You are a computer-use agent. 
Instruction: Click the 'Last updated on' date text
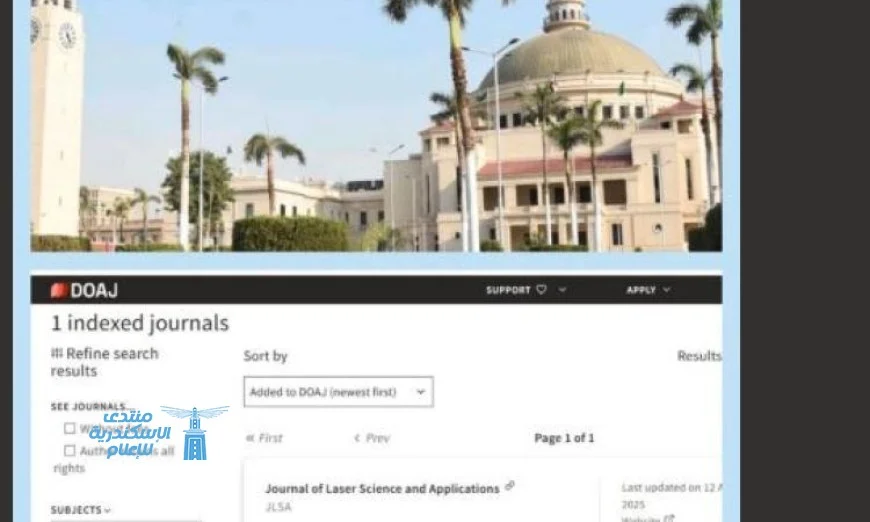(x=671, y=496)
